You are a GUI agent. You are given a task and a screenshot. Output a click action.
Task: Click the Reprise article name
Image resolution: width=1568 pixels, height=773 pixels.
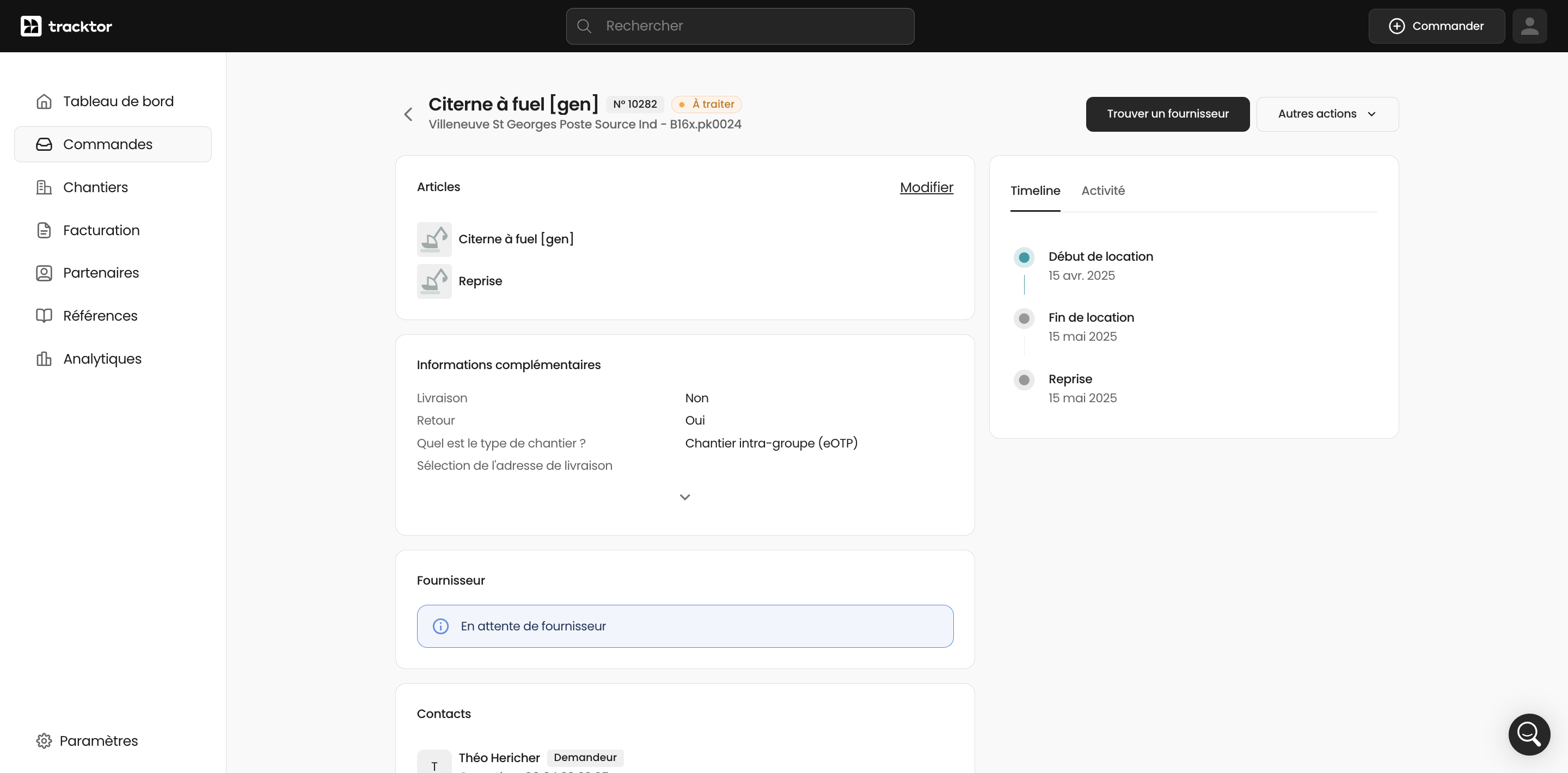480,281
